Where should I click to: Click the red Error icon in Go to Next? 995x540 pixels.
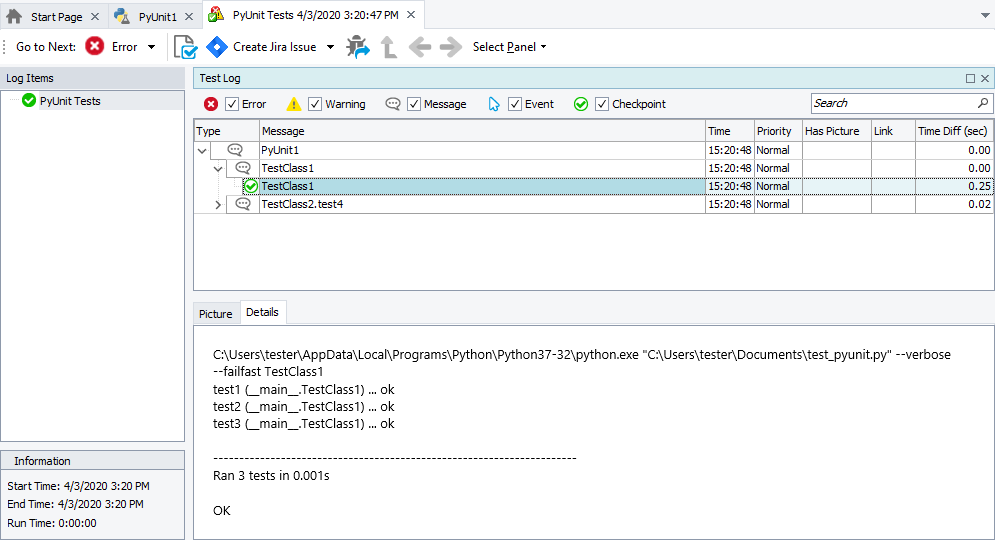(x=95, y=47)
